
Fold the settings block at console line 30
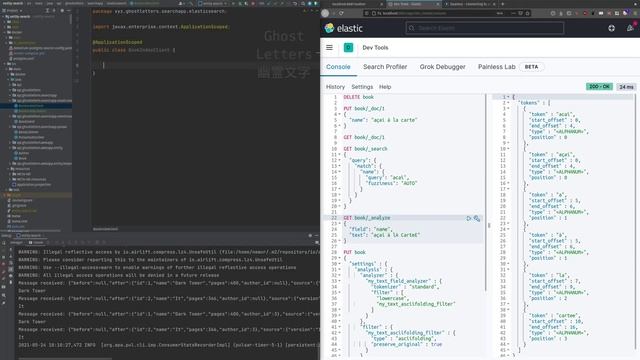339,264
